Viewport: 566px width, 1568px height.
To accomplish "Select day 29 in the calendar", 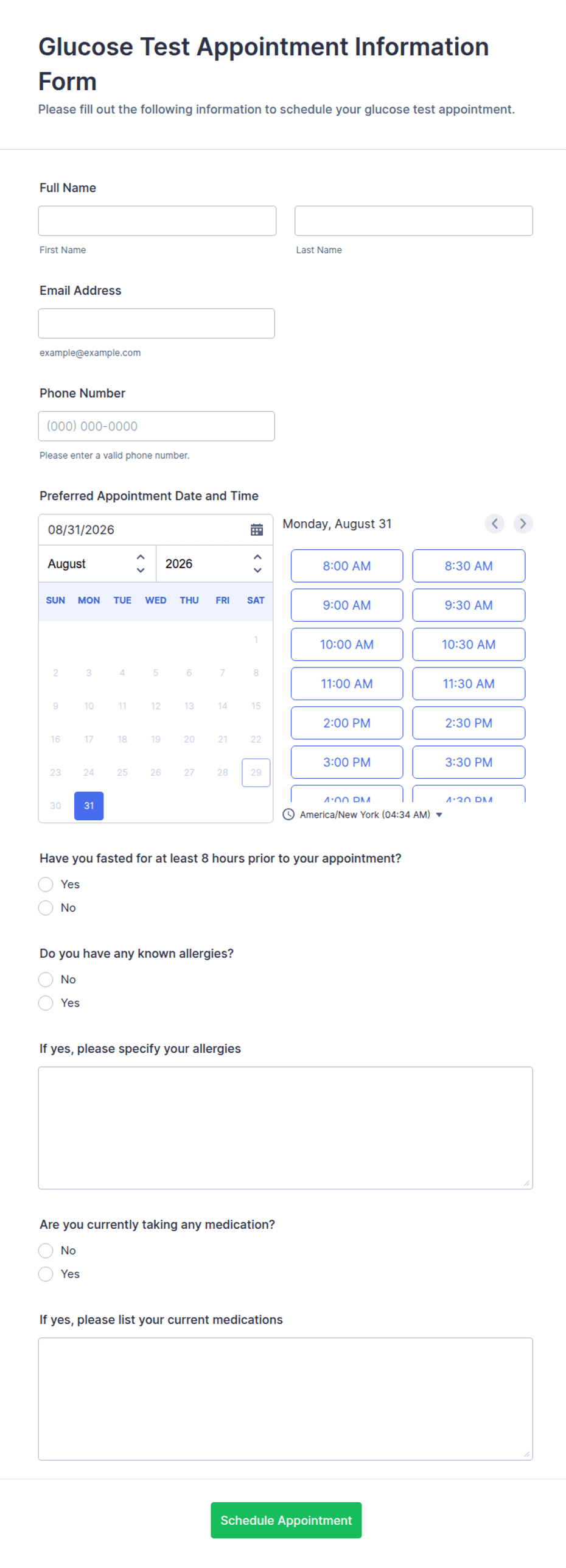I will click(x=256, y=772).
